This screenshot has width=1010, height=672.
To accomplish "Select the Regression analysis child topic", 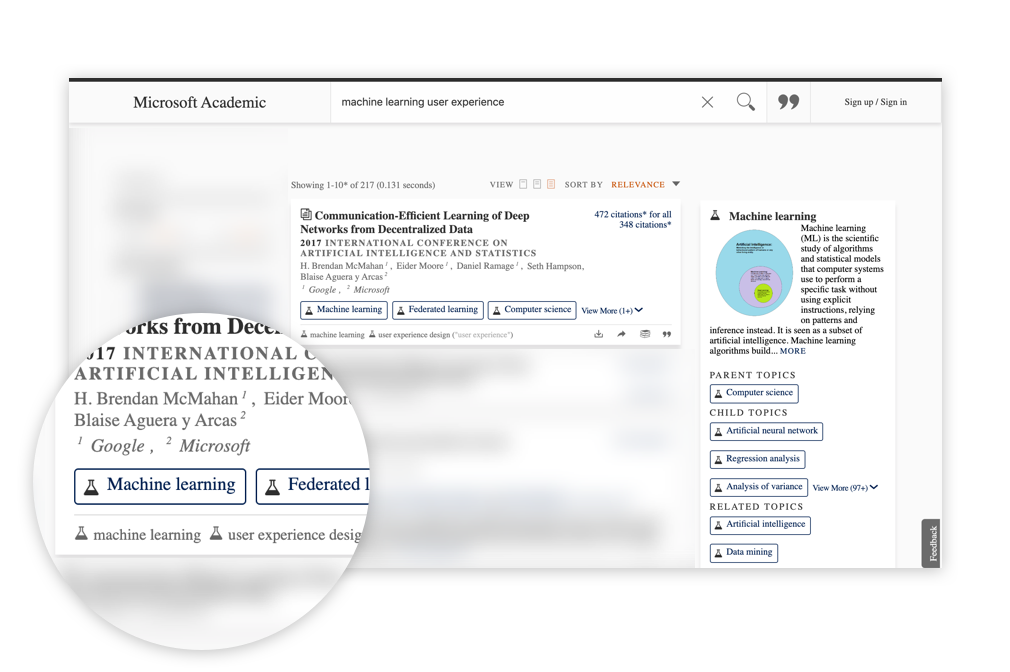I will (x=758, y=459).
